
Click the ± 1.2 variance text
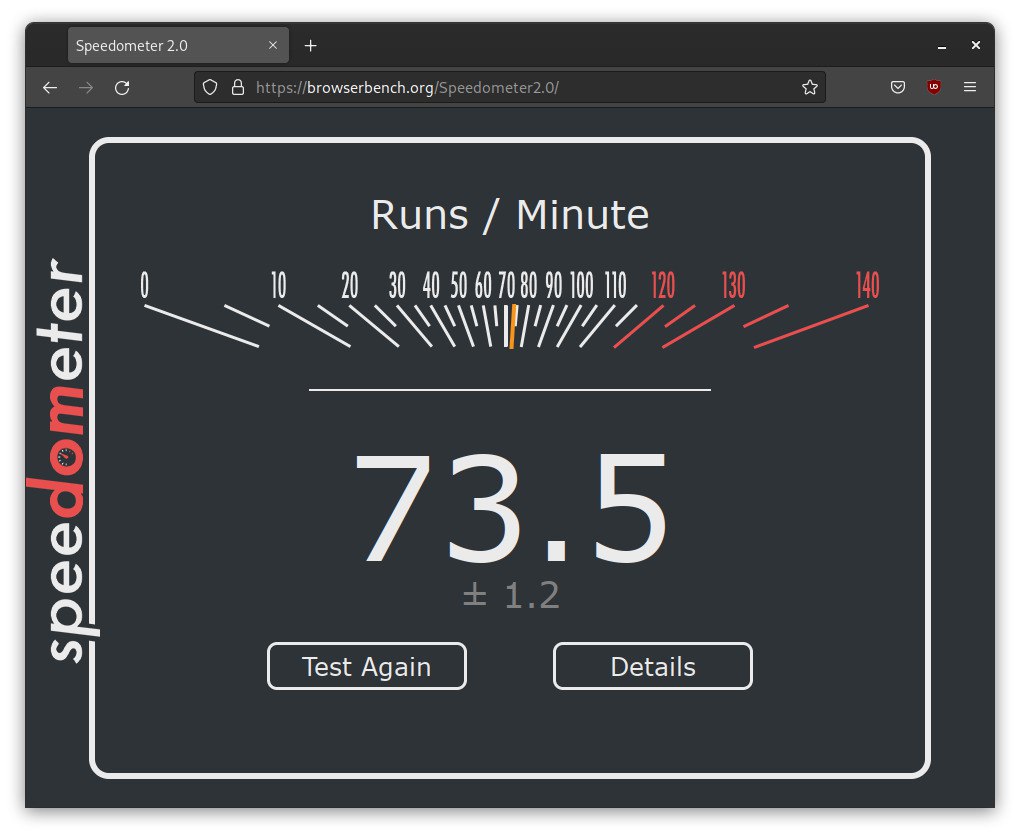(511, 595)
